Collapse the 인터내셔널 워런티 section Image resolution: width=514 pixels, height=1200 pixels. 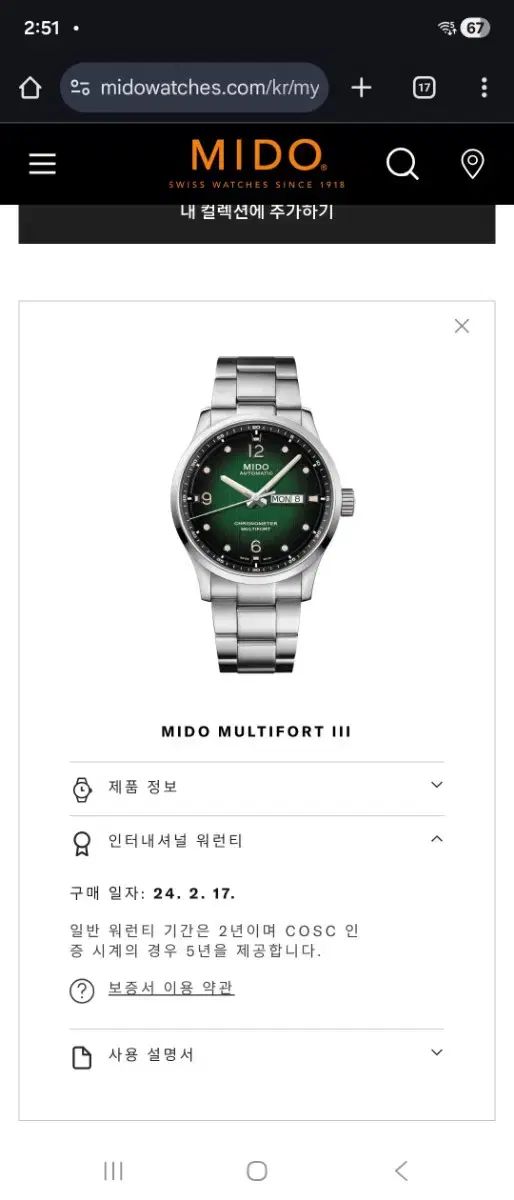pos(257,842)
